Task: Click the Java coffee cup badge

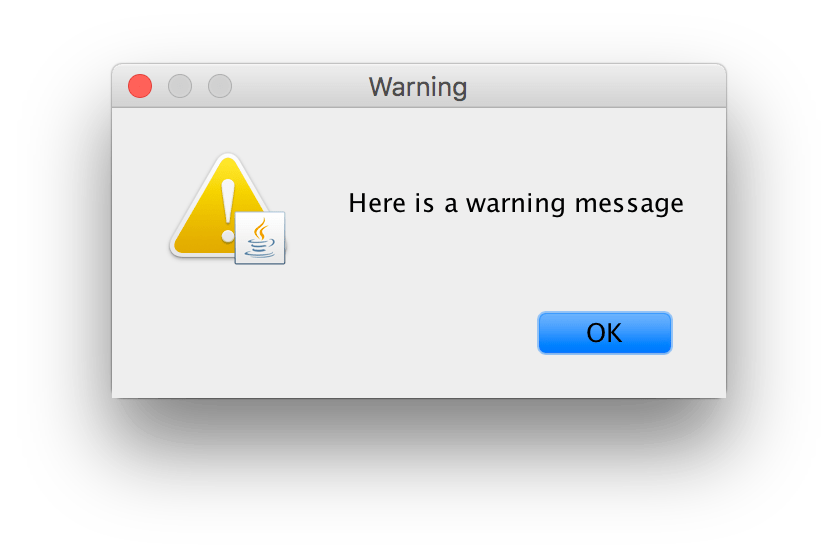Action: [x=260, y=238]
